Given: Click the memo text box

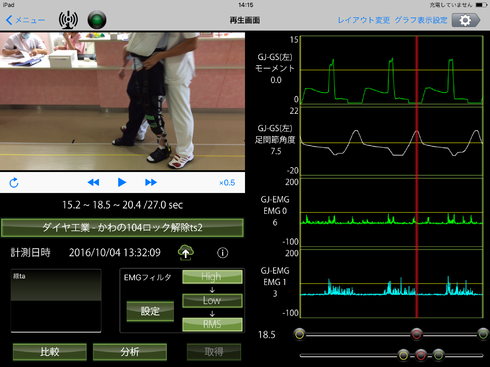Looking at the screenshot, I should tap(56, 301).
